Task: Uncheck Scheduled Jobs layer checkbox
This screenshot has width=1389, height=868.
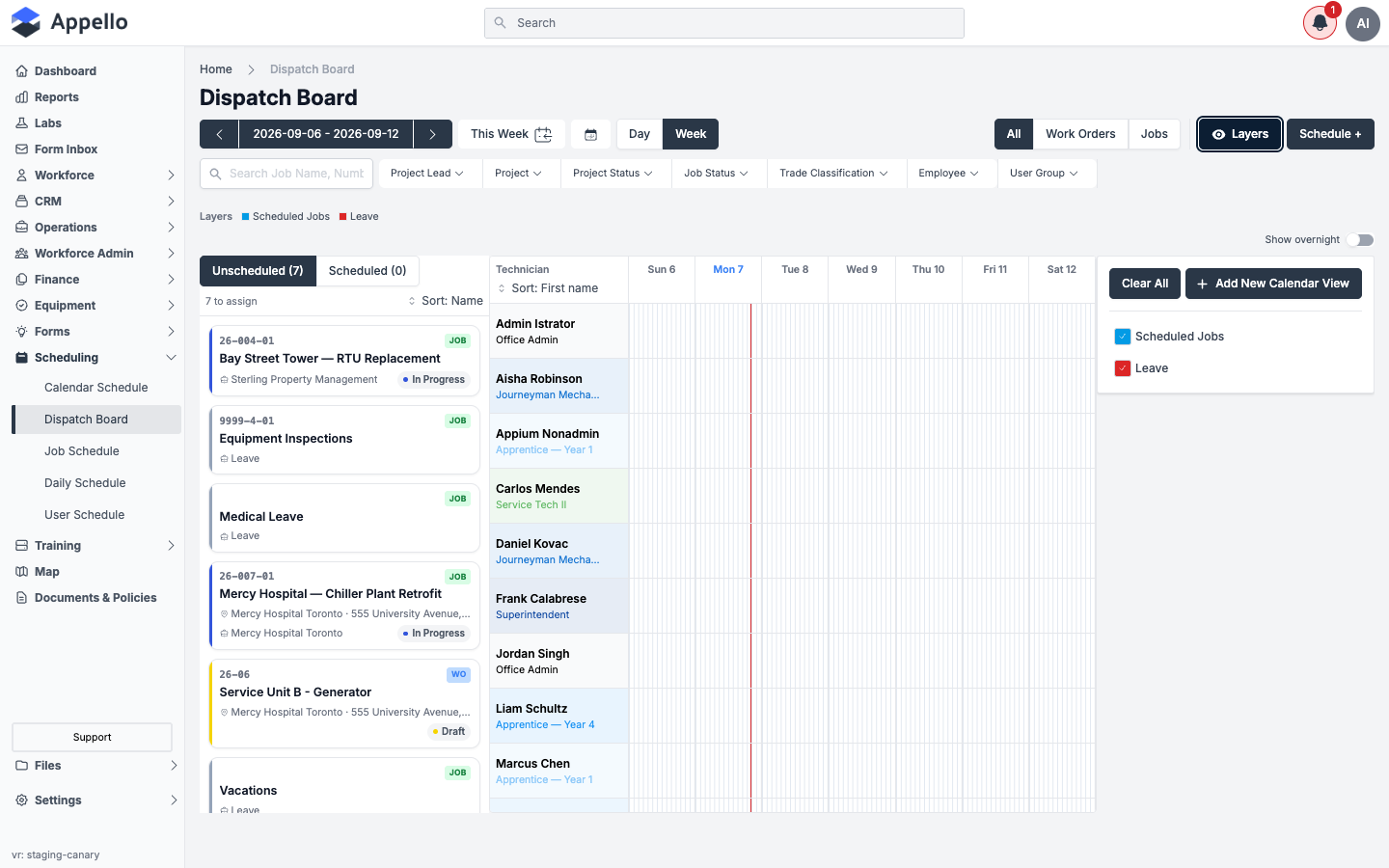Action: pyautogui.click(x=1123, y=337)
